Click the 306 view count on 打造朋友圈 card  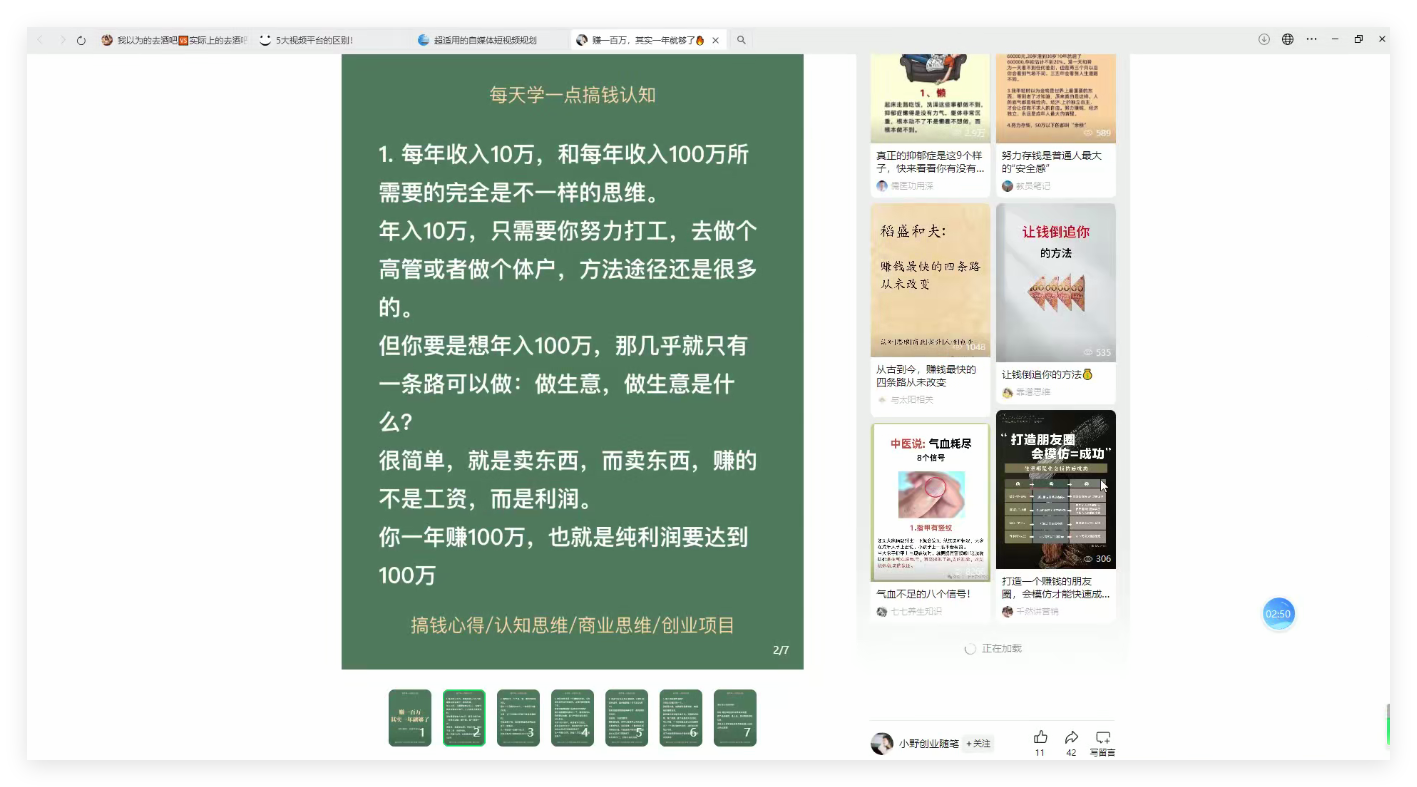1097,559
